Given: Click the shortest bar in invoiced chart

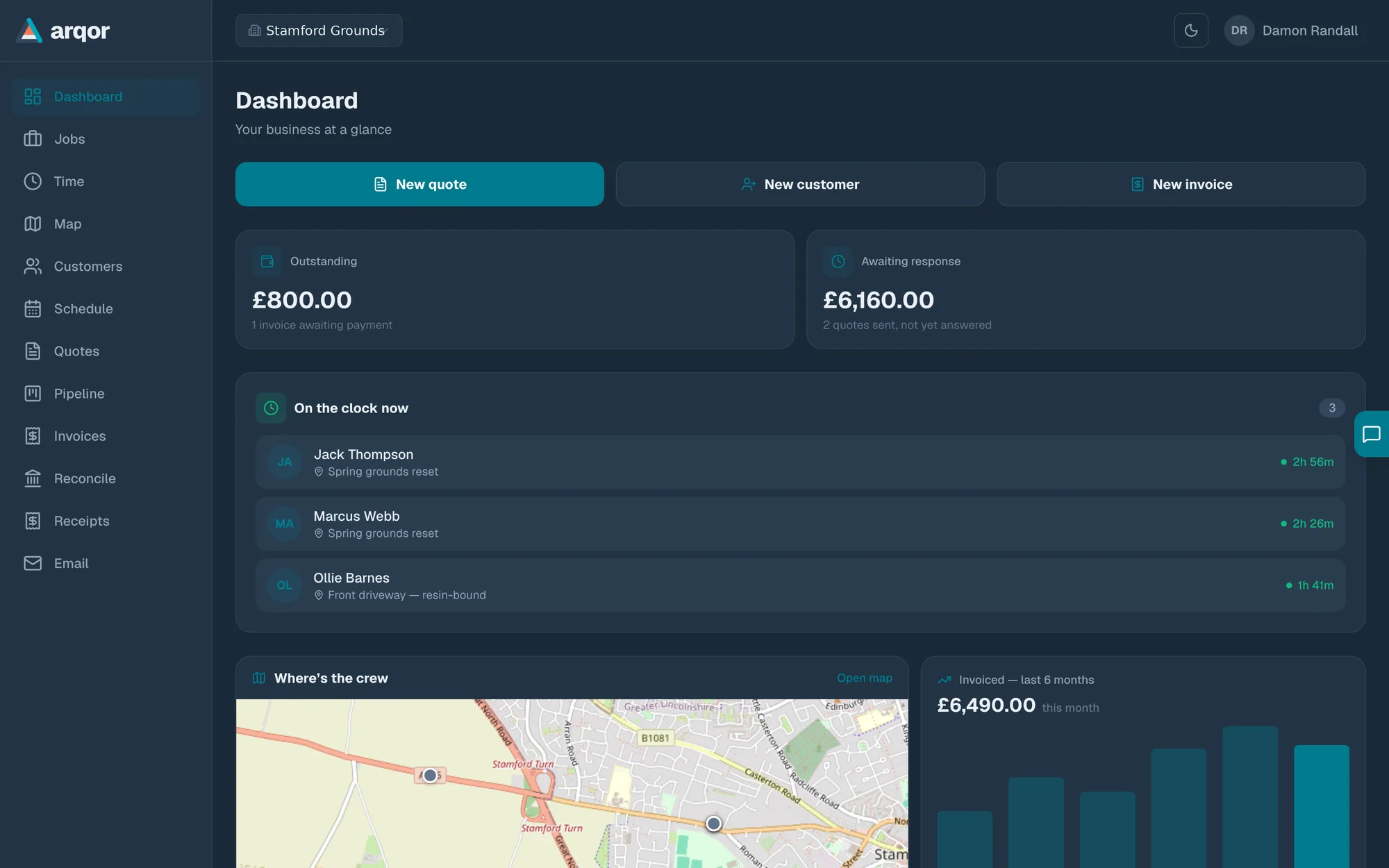Looking at the screenshot, I should pos(965,840).
